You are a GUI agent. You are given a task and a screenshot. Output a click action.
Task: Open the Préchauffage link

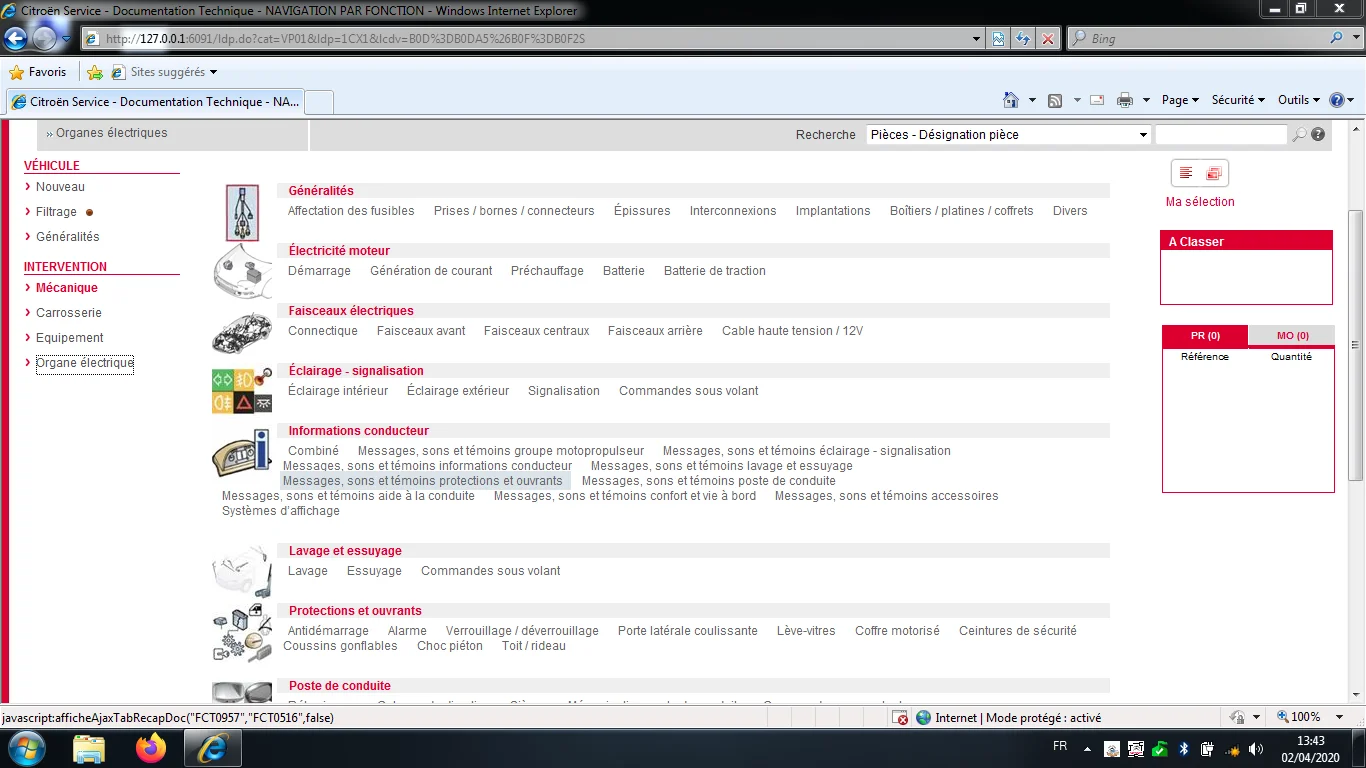(x=547, y=271)
